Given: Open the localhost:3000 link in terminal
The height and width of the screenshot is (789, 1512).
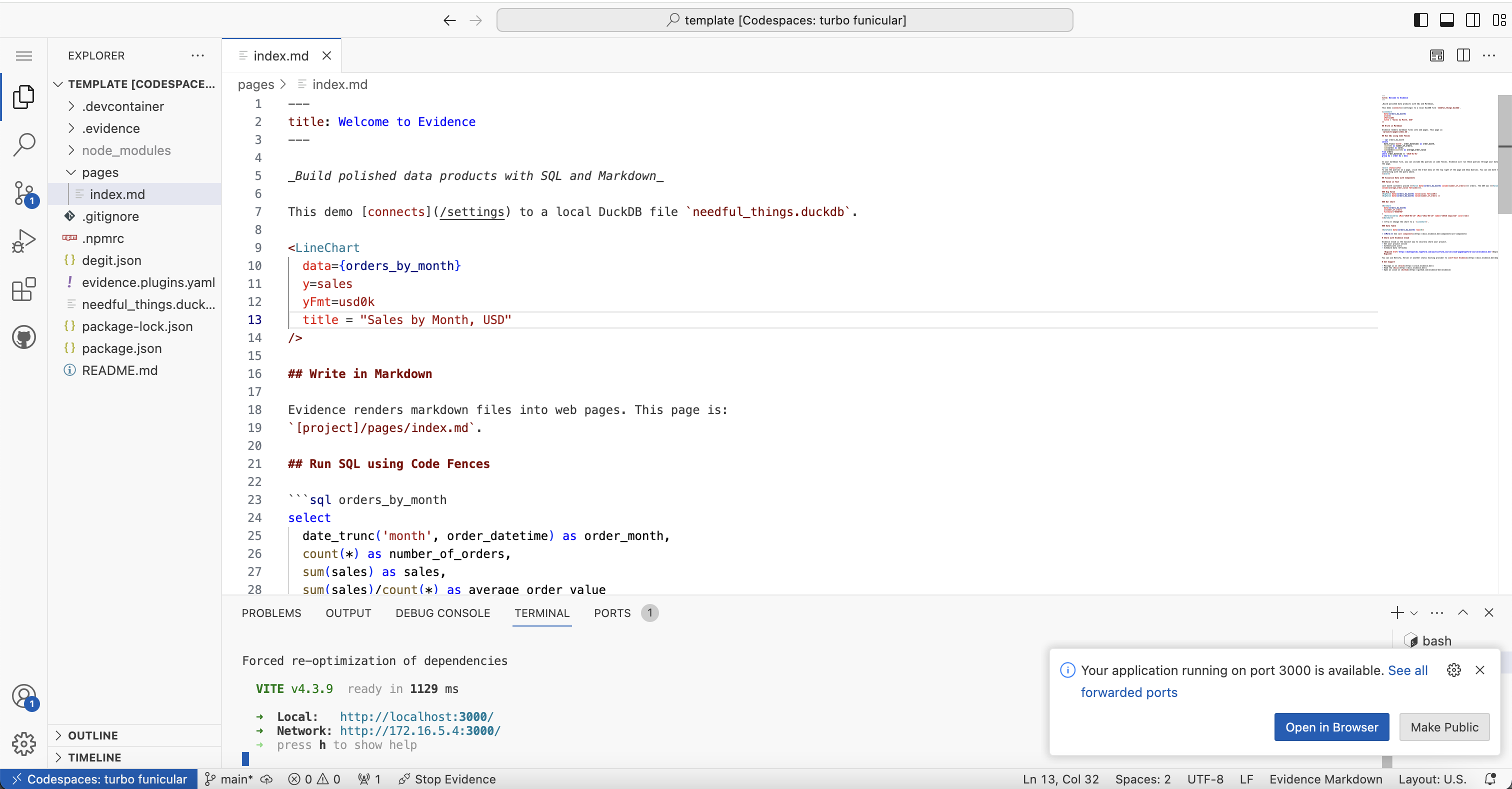Looking at the screenshot, I should 416,717.
